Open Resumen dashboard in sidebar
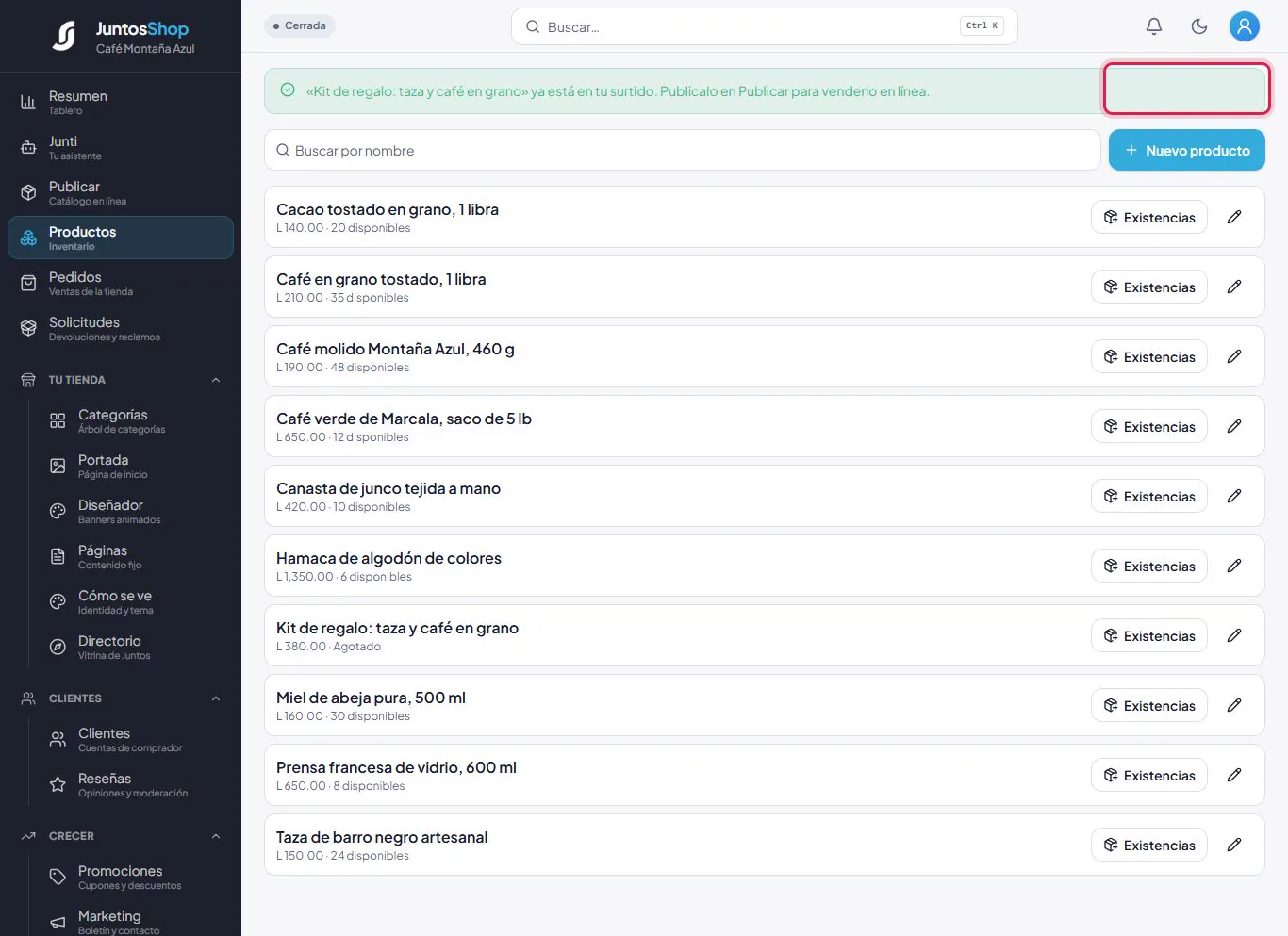The image size is (1288, 936). pos(121,102)
